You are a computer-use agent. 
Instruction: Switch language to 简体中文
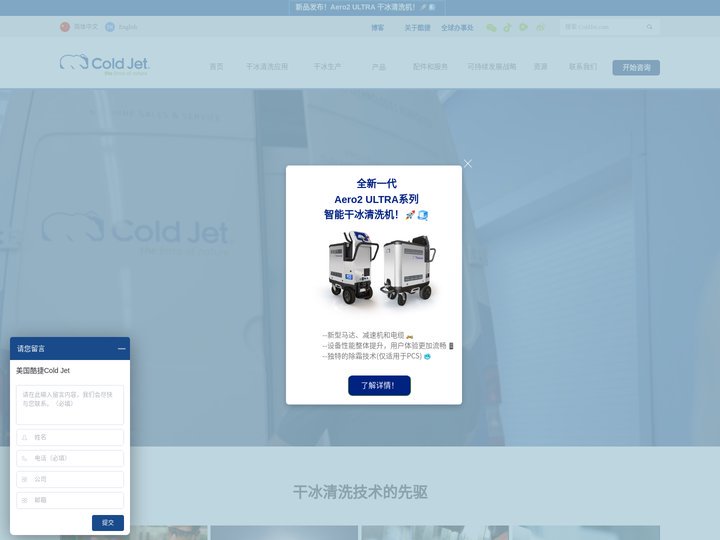(x=86, y=27)
